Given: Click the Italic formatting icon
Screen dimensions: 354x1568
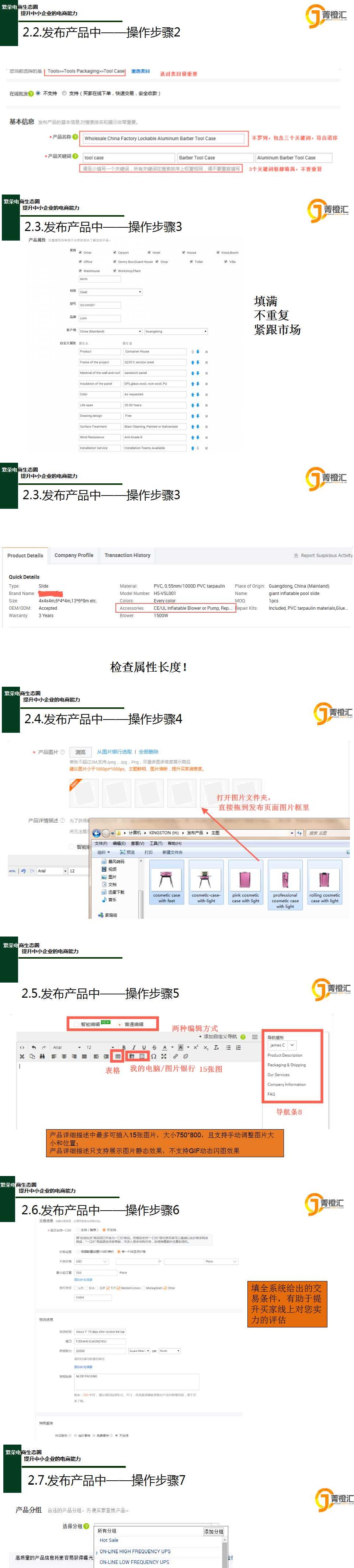Looking at the screenshot, I should (x=134, y=1047).
